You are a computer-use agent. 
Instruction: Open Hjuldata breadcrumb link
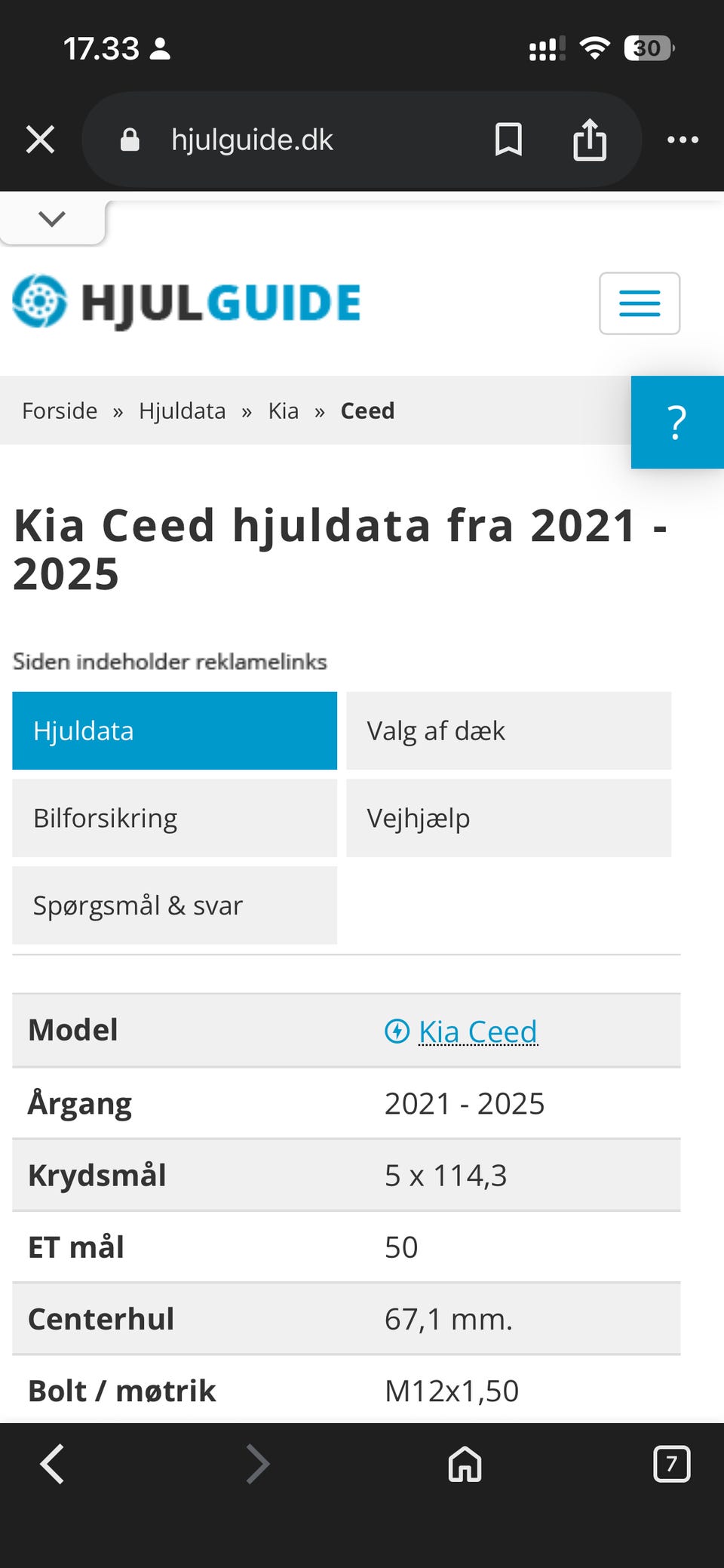click(x=182, y=410)
